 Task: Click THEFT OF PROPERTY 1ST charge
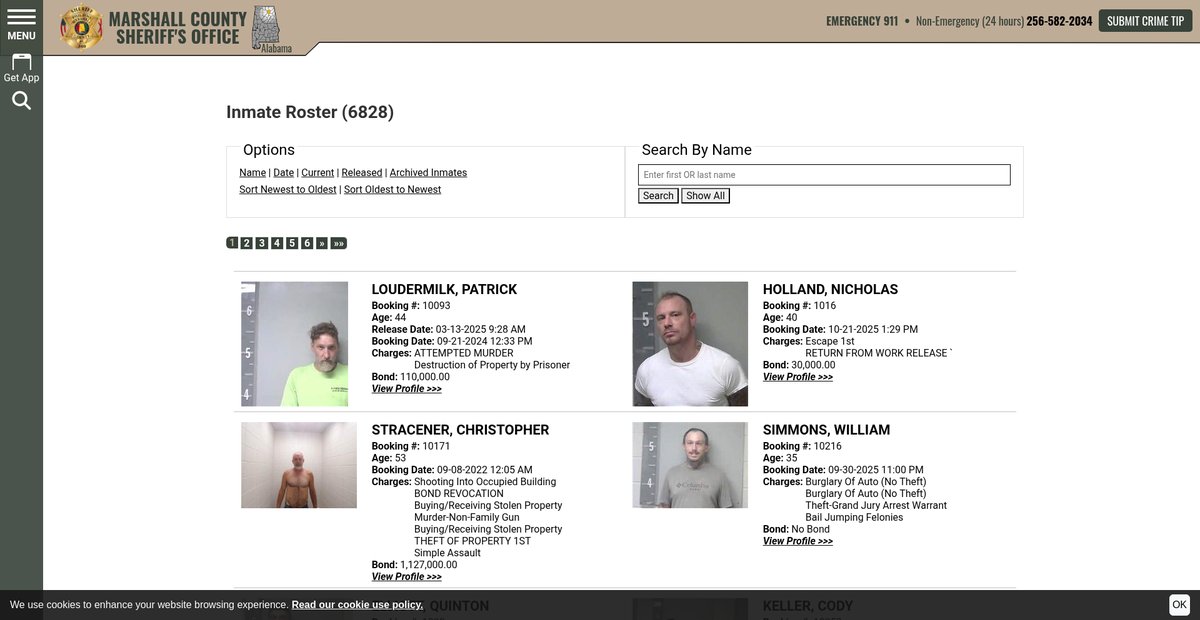(x=473, y=541)
